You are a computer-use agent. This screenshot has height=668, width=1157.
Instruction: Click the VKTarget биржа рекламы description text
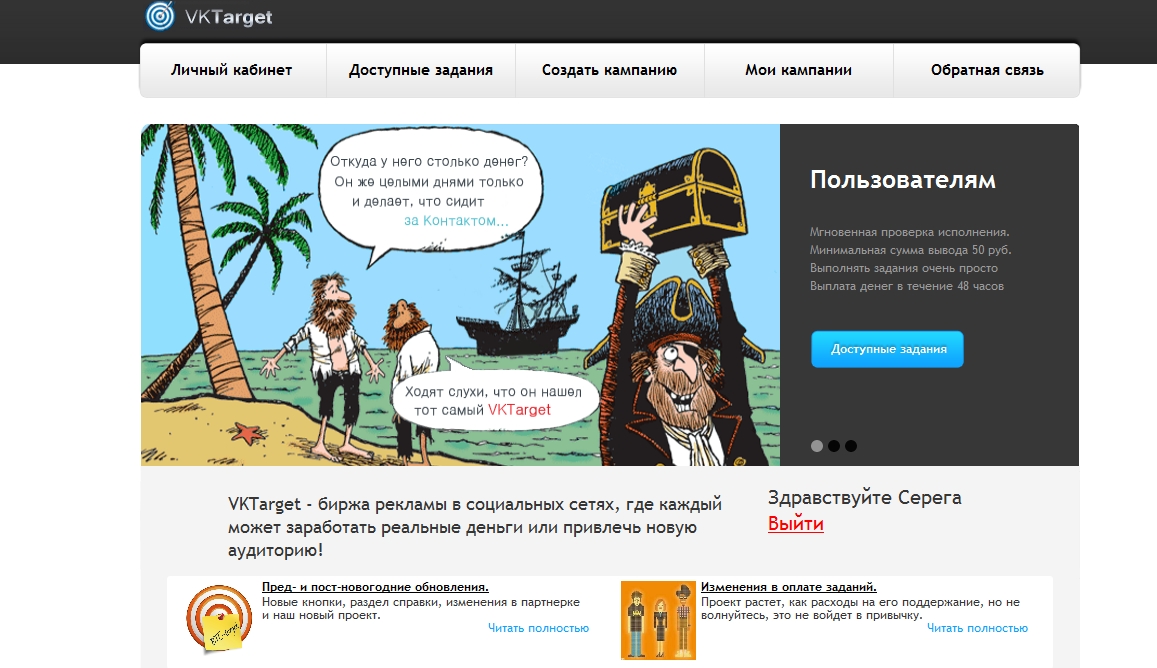tap(474, 527)
